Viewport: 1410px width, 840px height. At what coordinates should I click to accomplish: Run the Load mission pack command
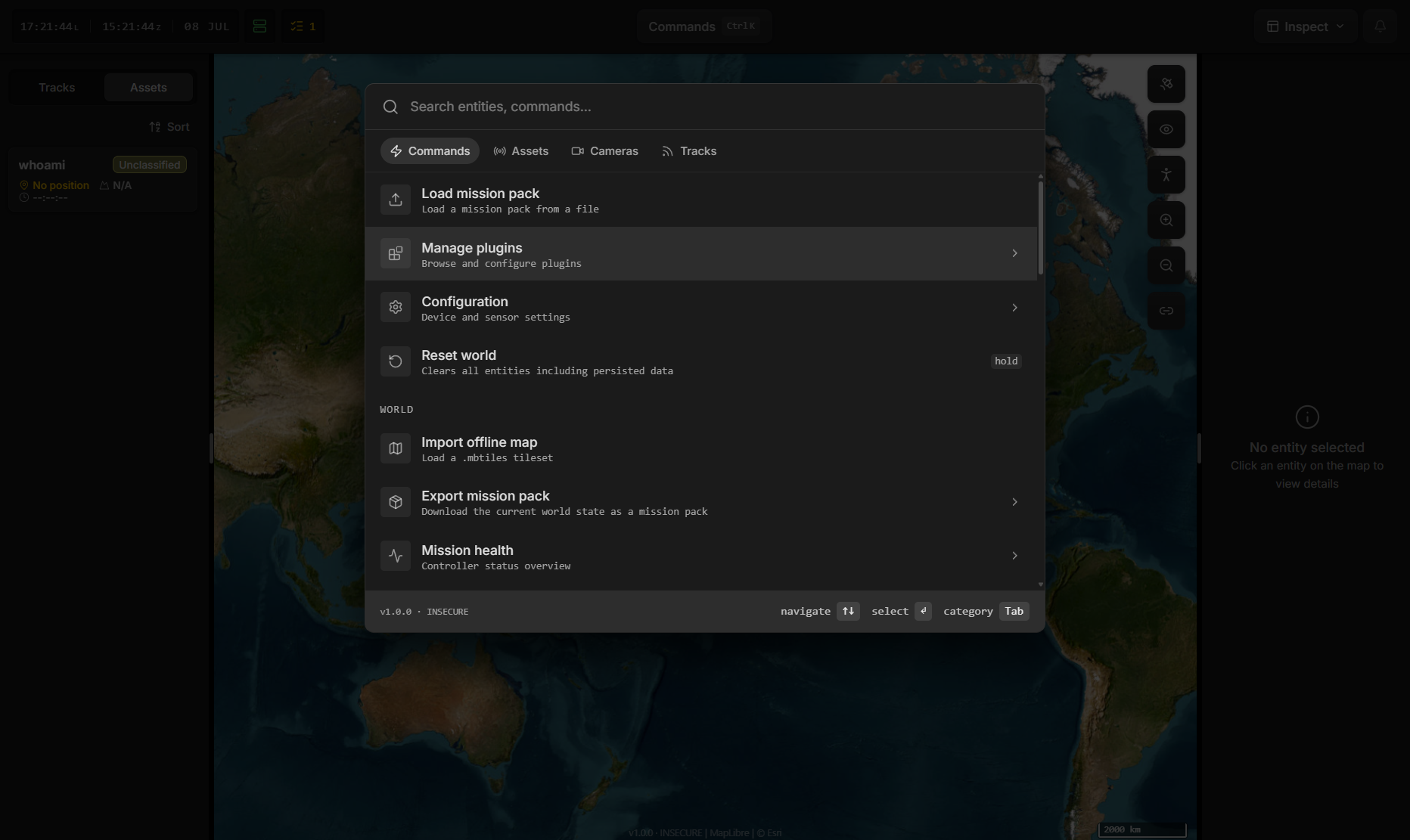(701, 200)
